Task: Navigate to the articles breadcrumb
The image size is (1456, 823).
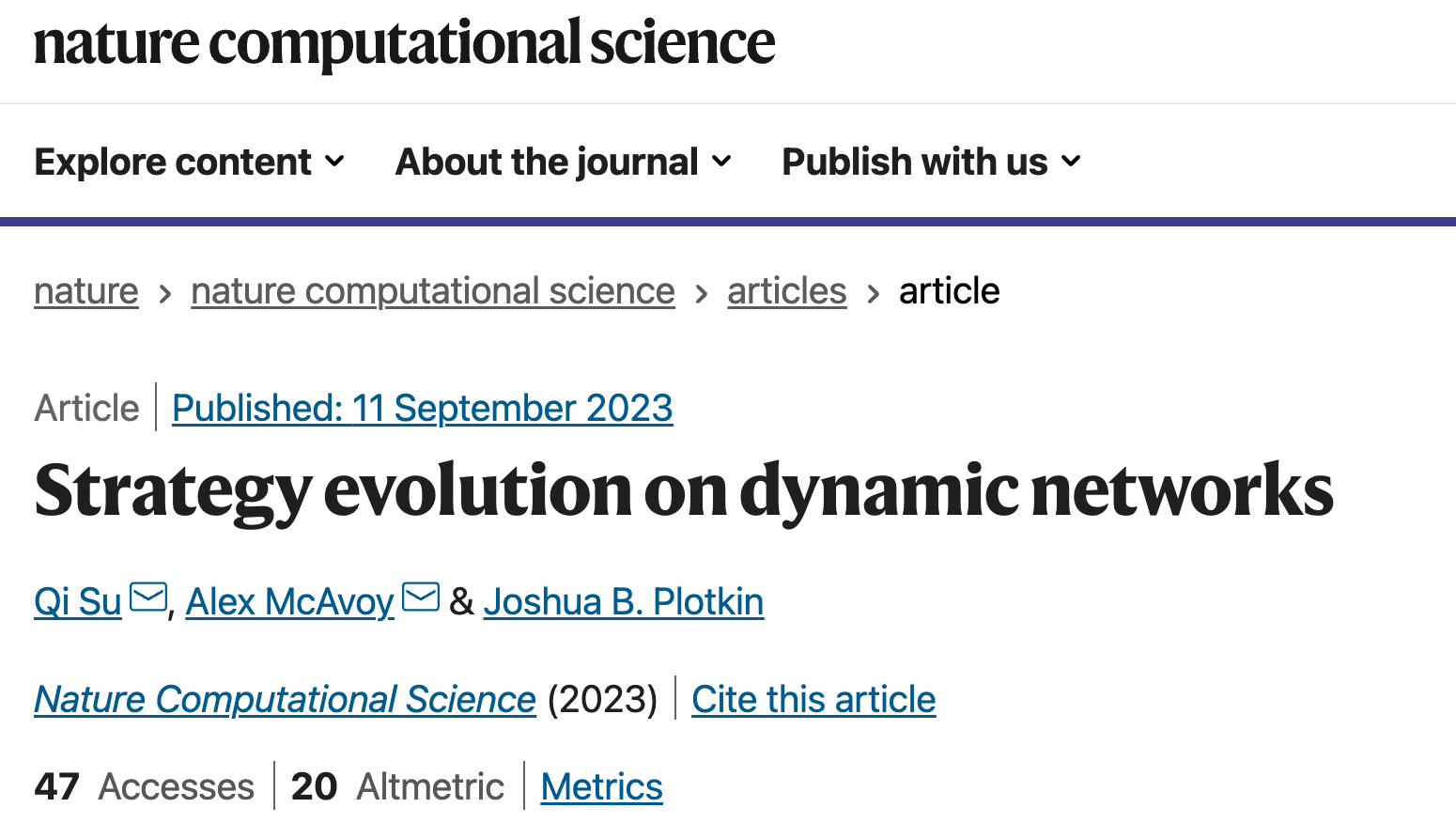Action: [x=787, y=291]
